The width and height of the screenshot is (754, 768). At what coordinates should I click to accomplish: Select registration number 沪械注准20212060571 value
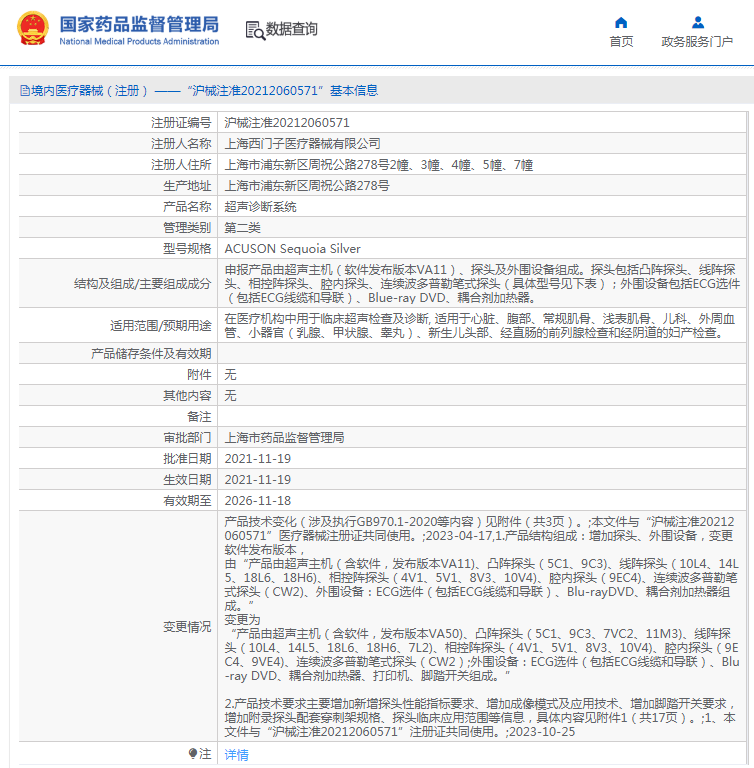tap(287, 122)
